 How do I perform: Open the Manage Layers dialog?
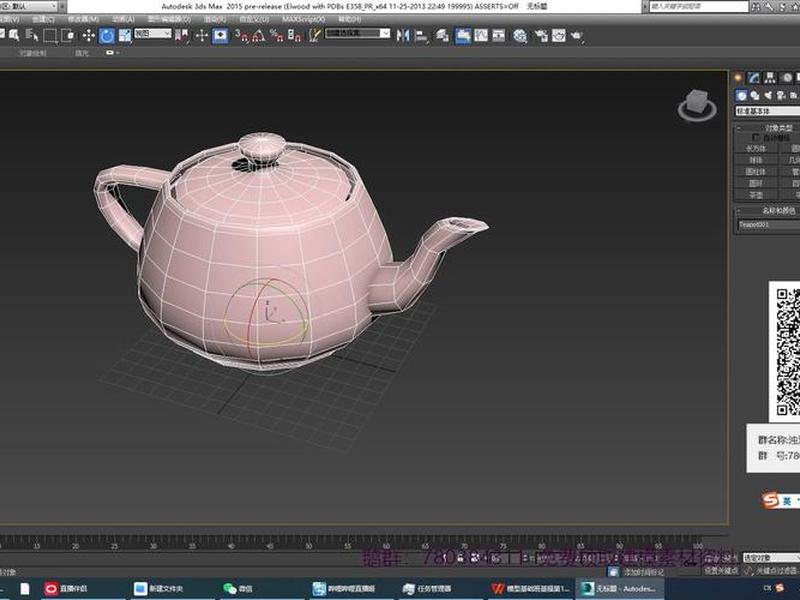coord(443,35)
